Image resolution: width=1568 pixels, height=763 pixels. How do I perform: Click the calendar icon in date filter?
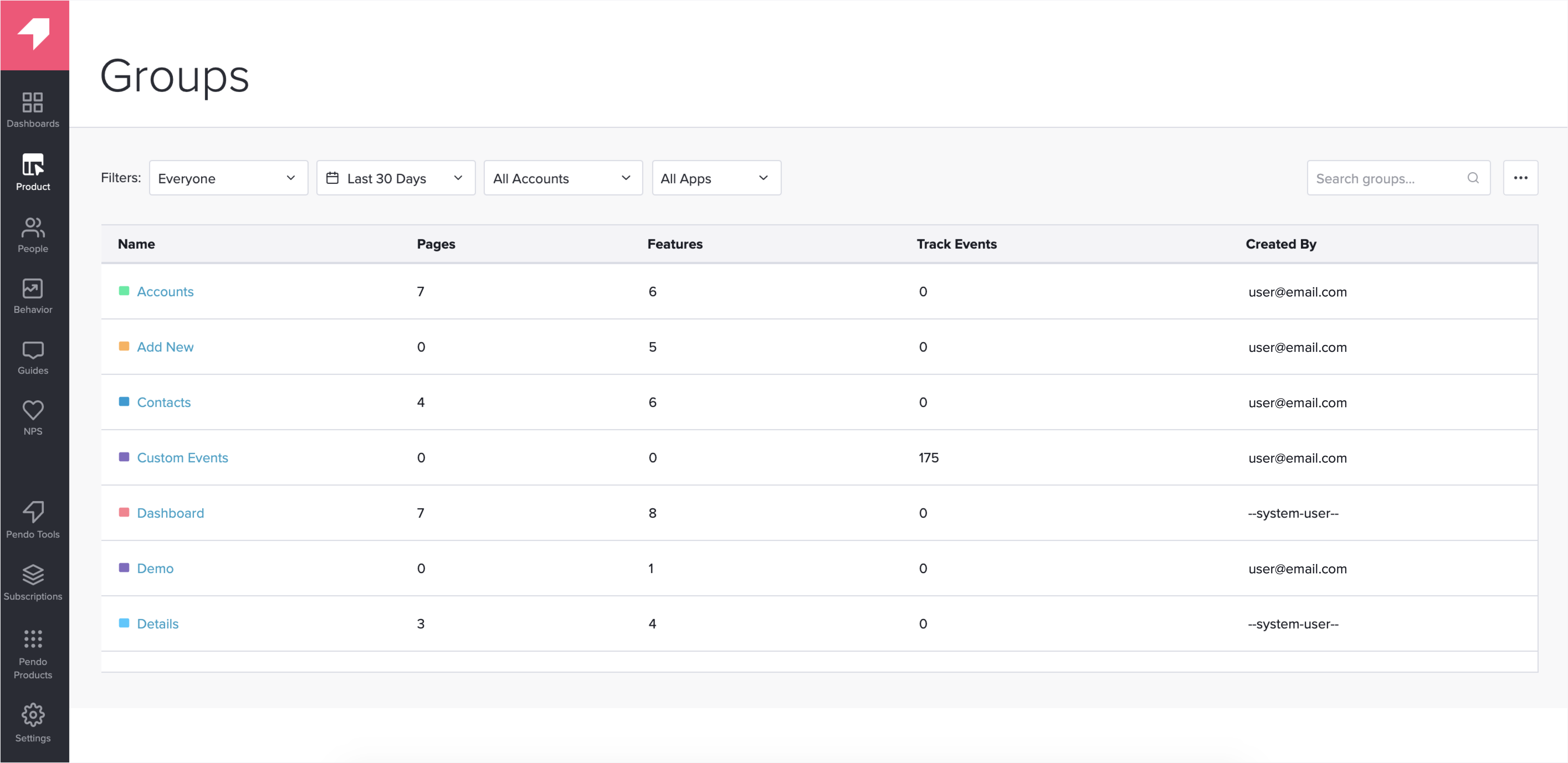[332, 178]
